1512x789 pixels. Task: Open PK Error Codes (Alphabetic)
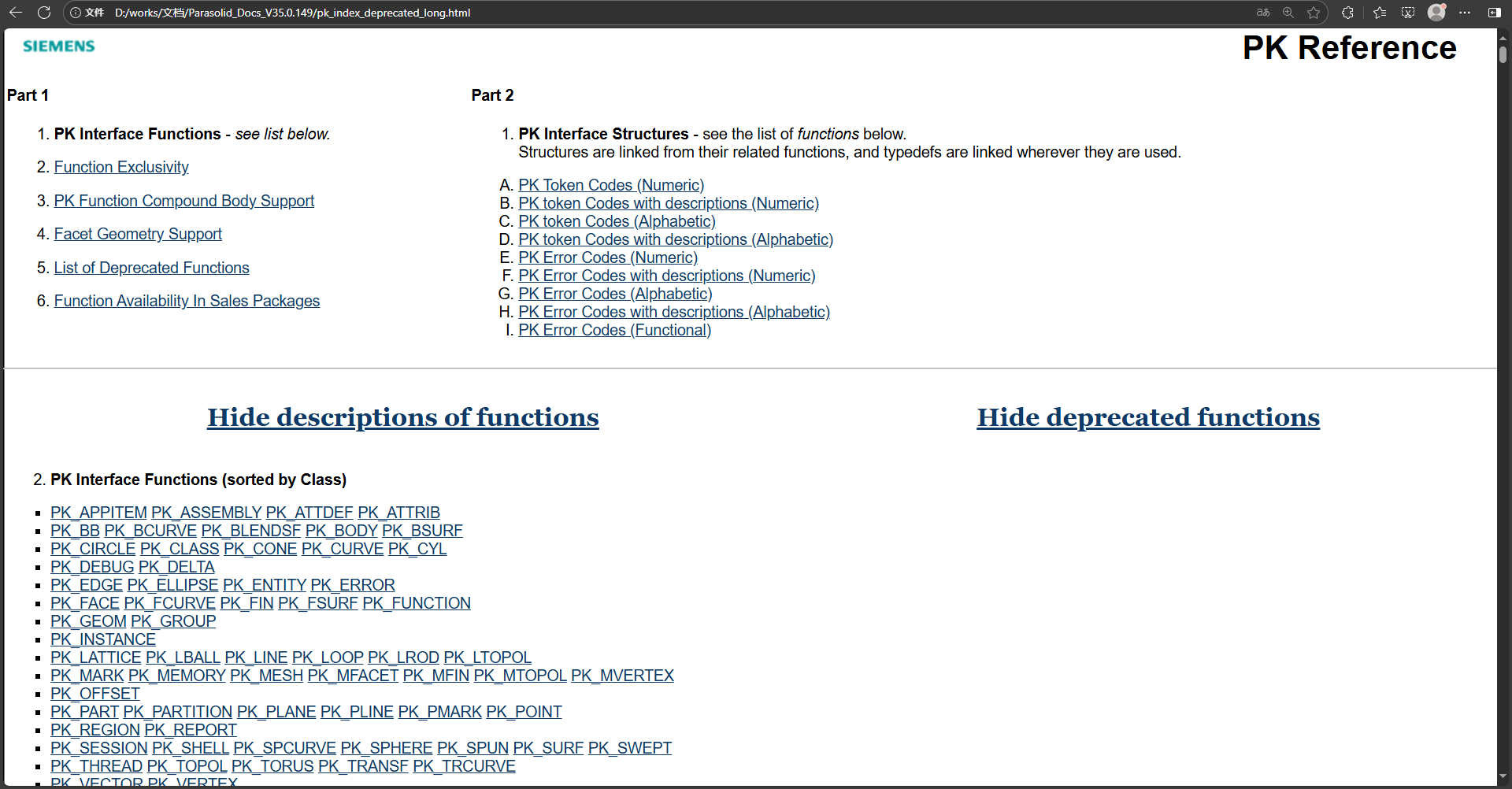615,294
